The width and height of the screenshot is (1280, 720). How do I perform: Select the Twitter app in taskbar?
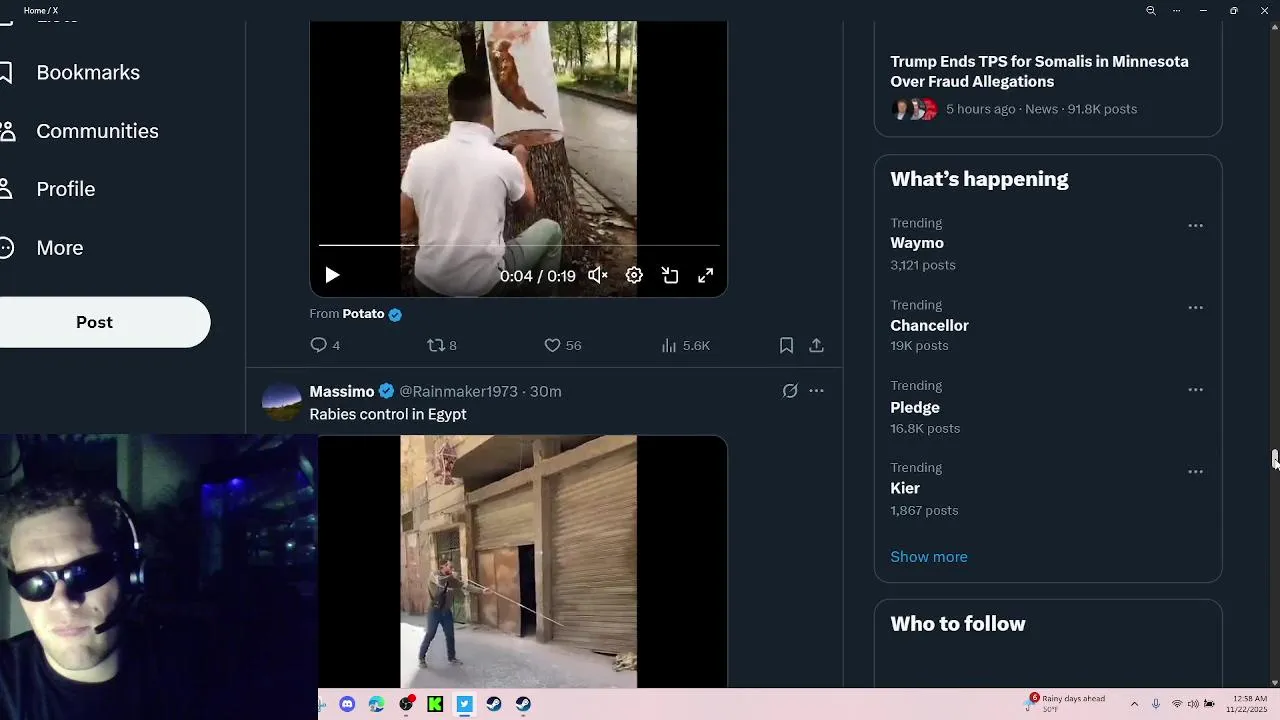(x=464, y=704)
